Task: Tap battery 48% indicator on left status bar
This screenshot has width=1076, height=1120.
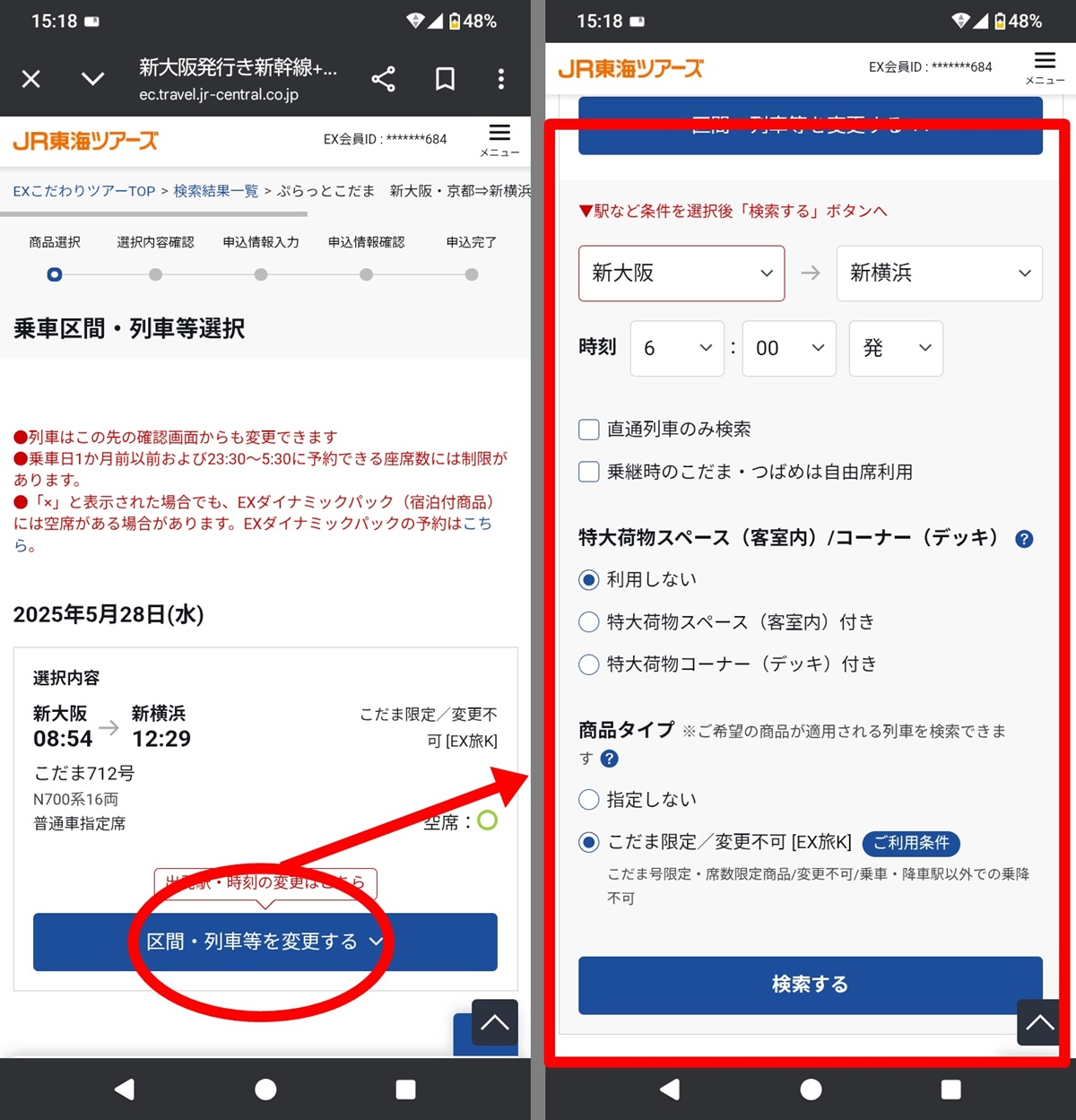Action: point(473,21)
